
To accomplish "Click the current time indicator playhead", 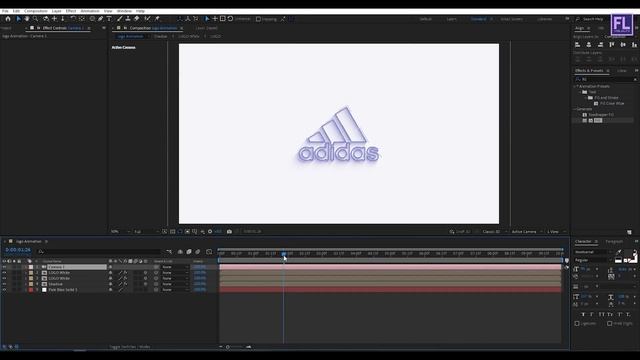I will click(x=284, y=253).
